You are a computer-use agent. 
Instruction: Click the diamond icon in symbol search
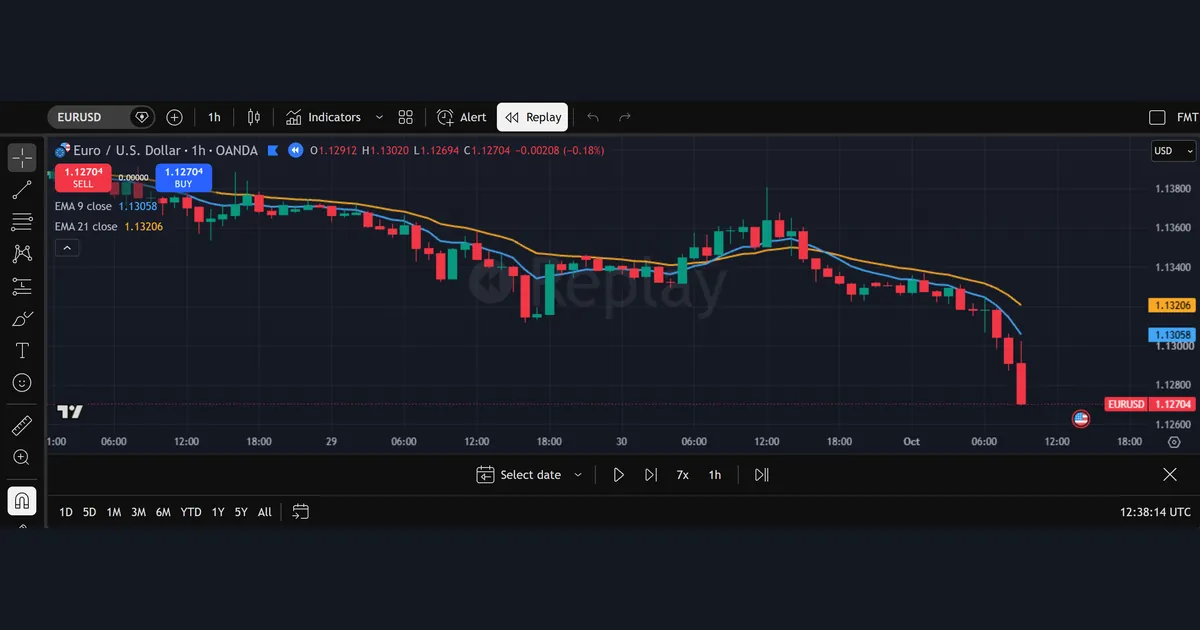tap(142, 117)
